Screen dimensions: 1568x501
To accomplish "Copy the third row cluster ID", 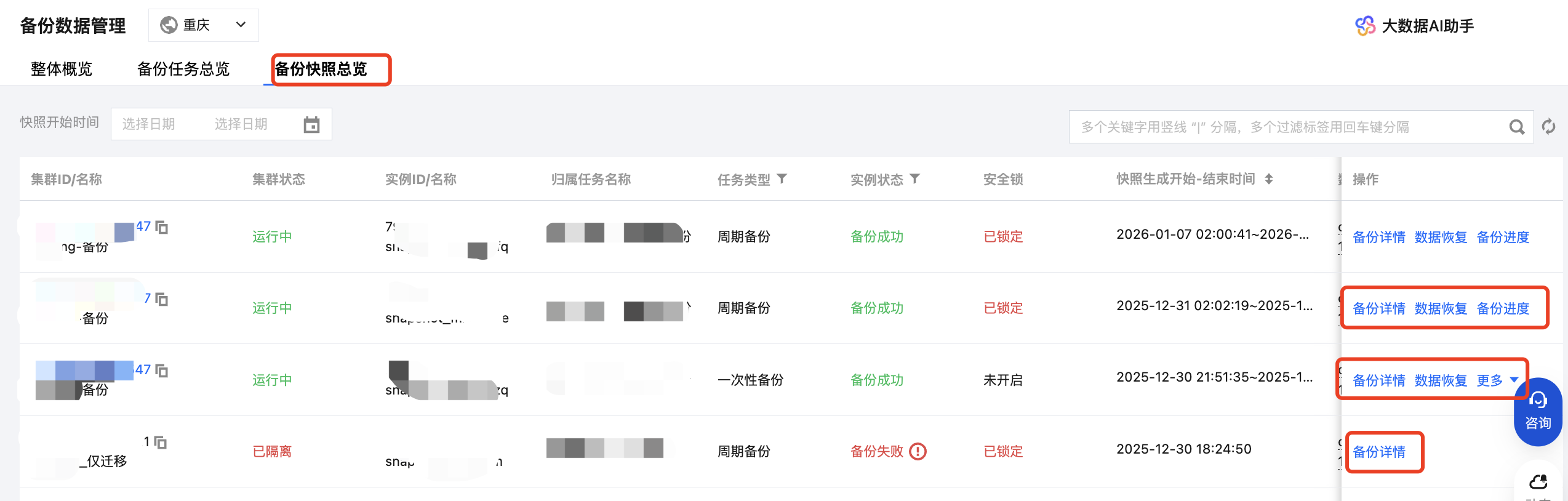I will (162, 371).
